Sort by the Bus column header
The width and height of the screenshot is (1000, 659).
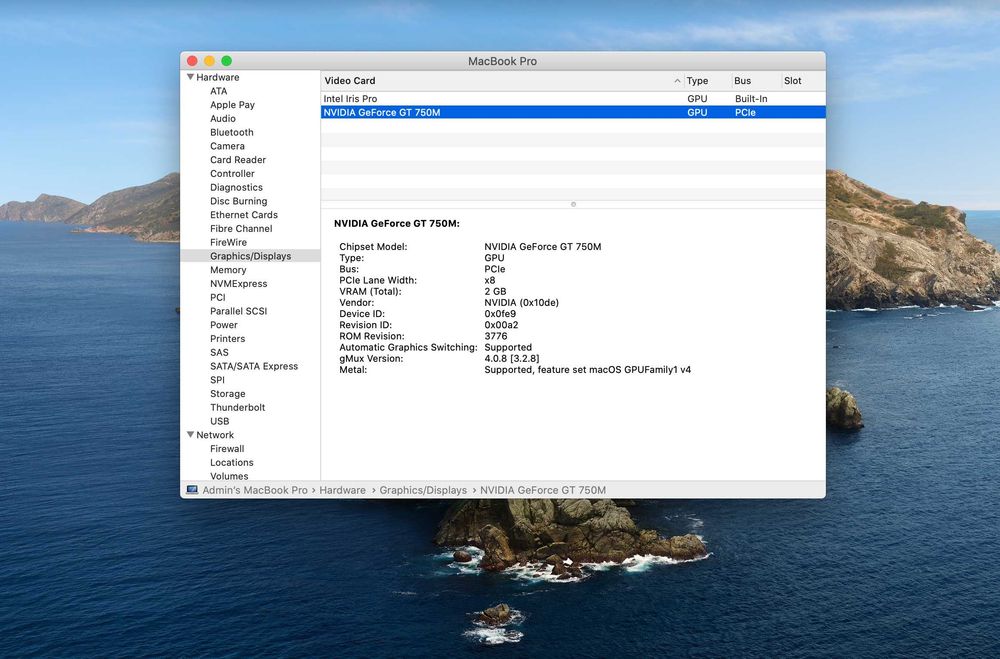click(x=755, y=80)
